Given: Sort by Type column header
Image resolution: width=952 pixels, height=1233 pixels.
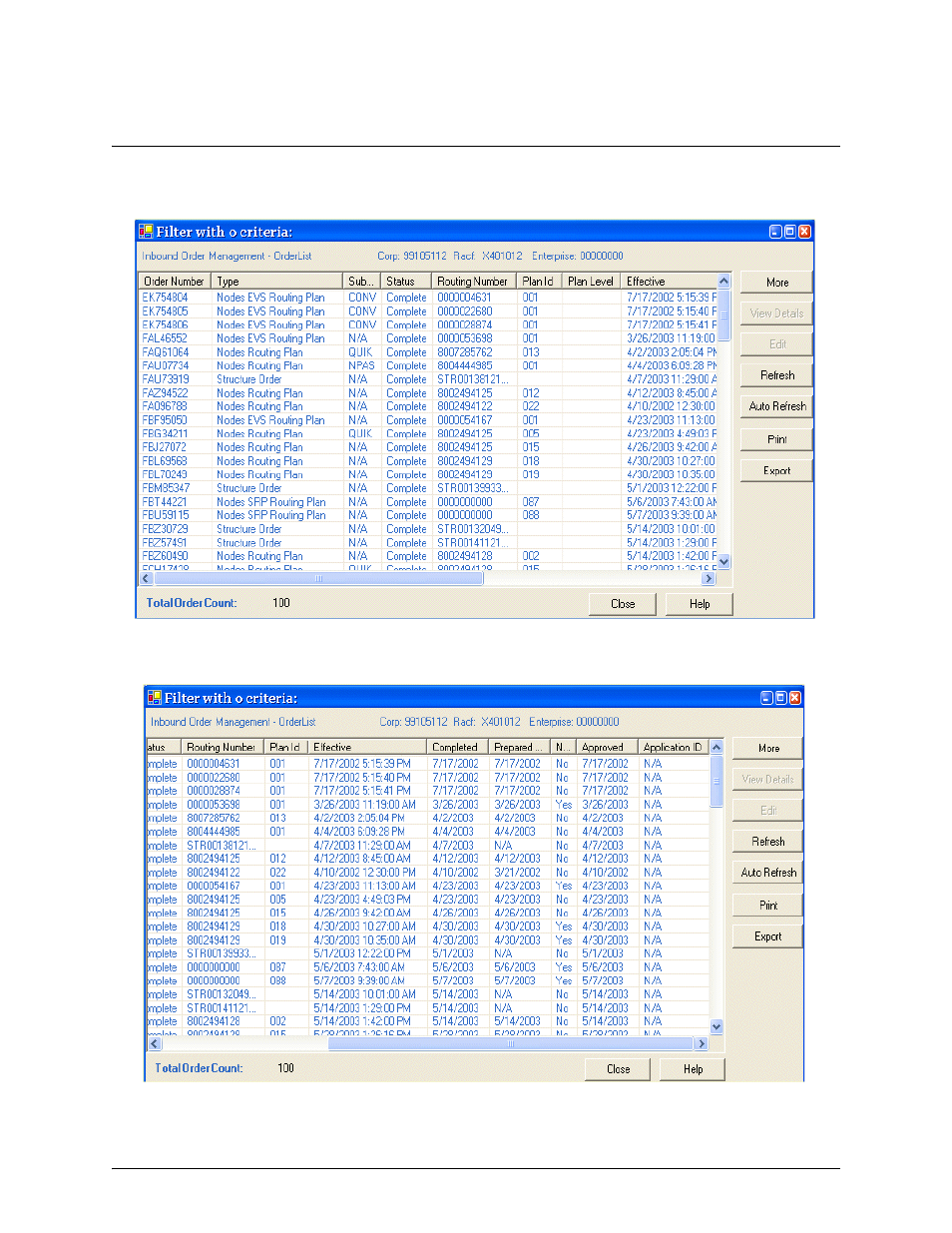Looking at the screenshot, I should 276,282.
